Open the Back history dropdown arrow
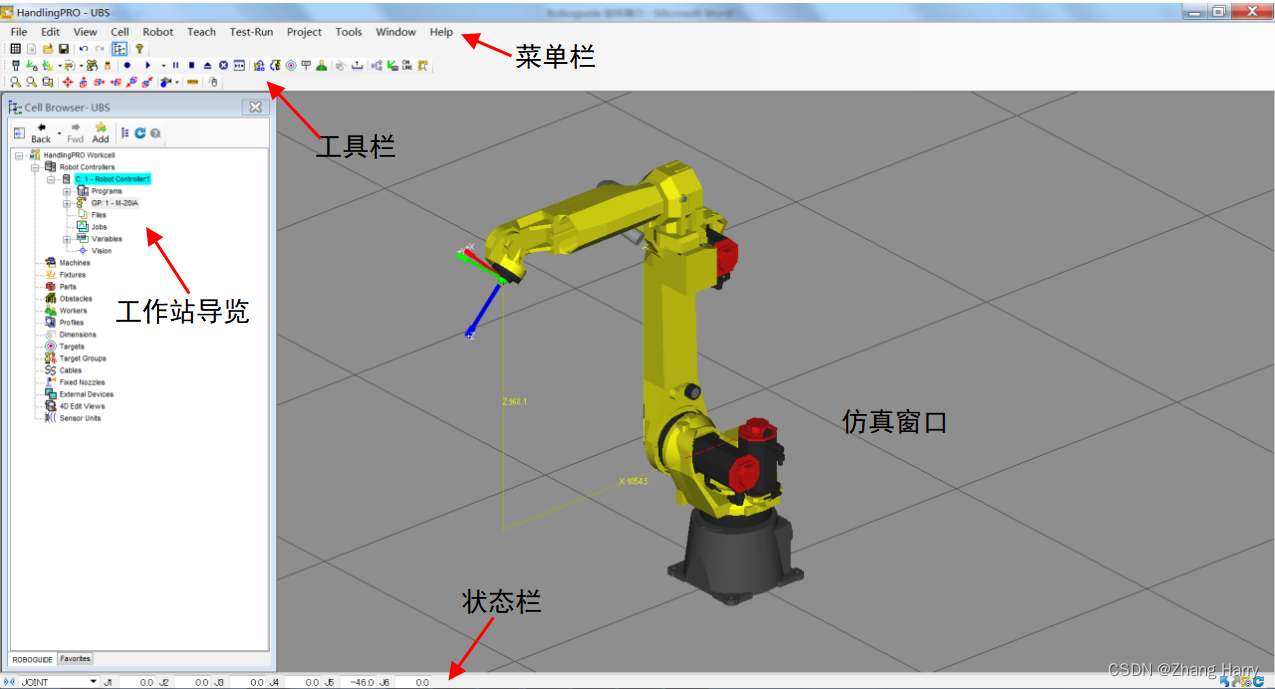 tap(59, 133)
